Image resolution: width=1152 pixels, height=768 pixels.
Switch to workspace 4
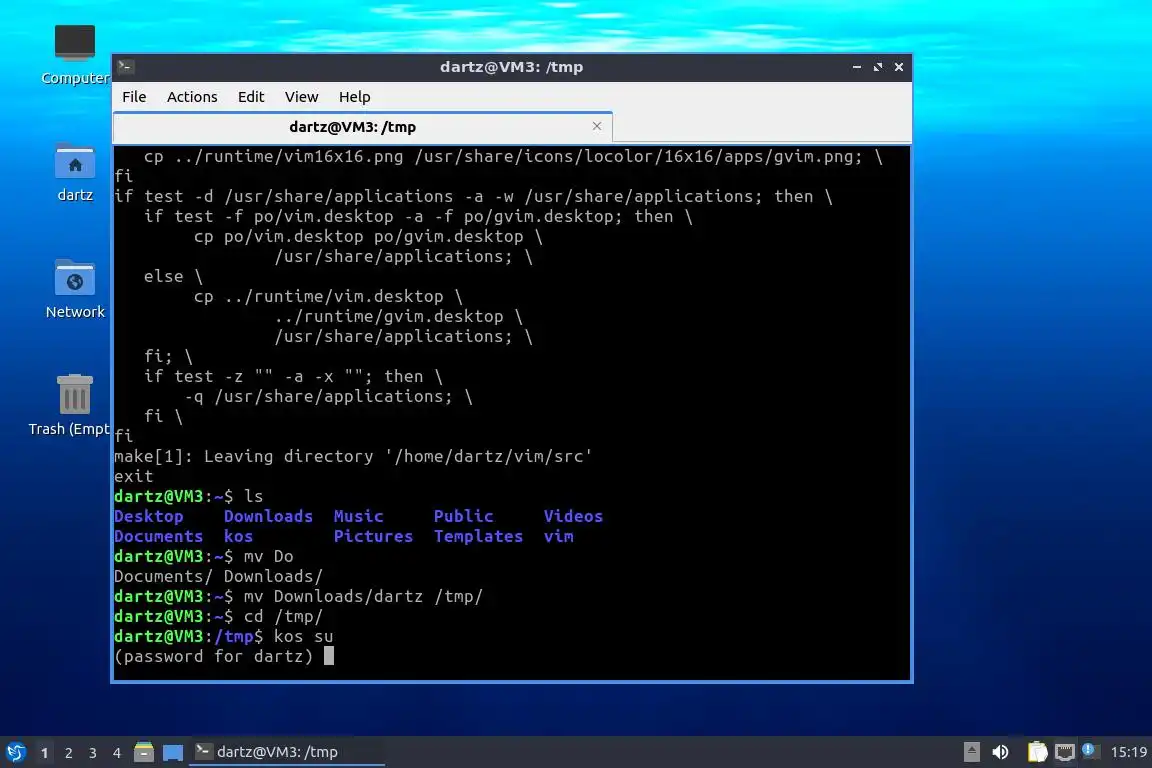click(117, 753)
